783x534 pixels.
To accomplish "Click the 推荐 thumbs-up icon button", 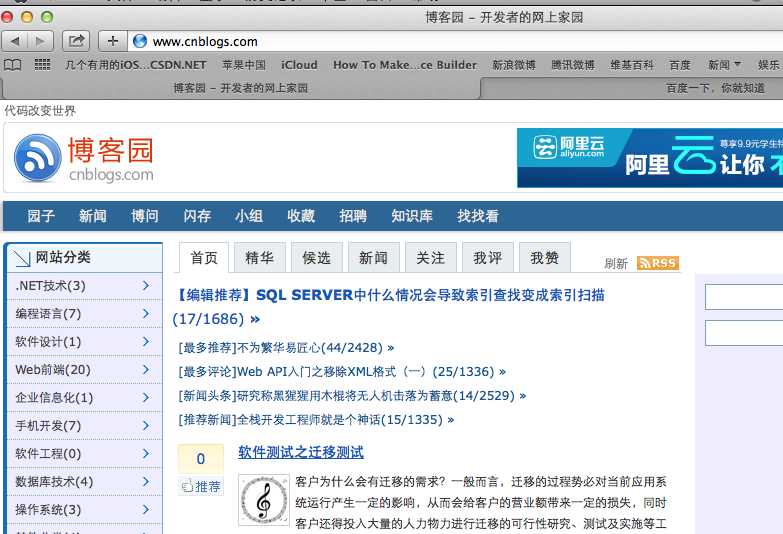I will click(201, 486).
